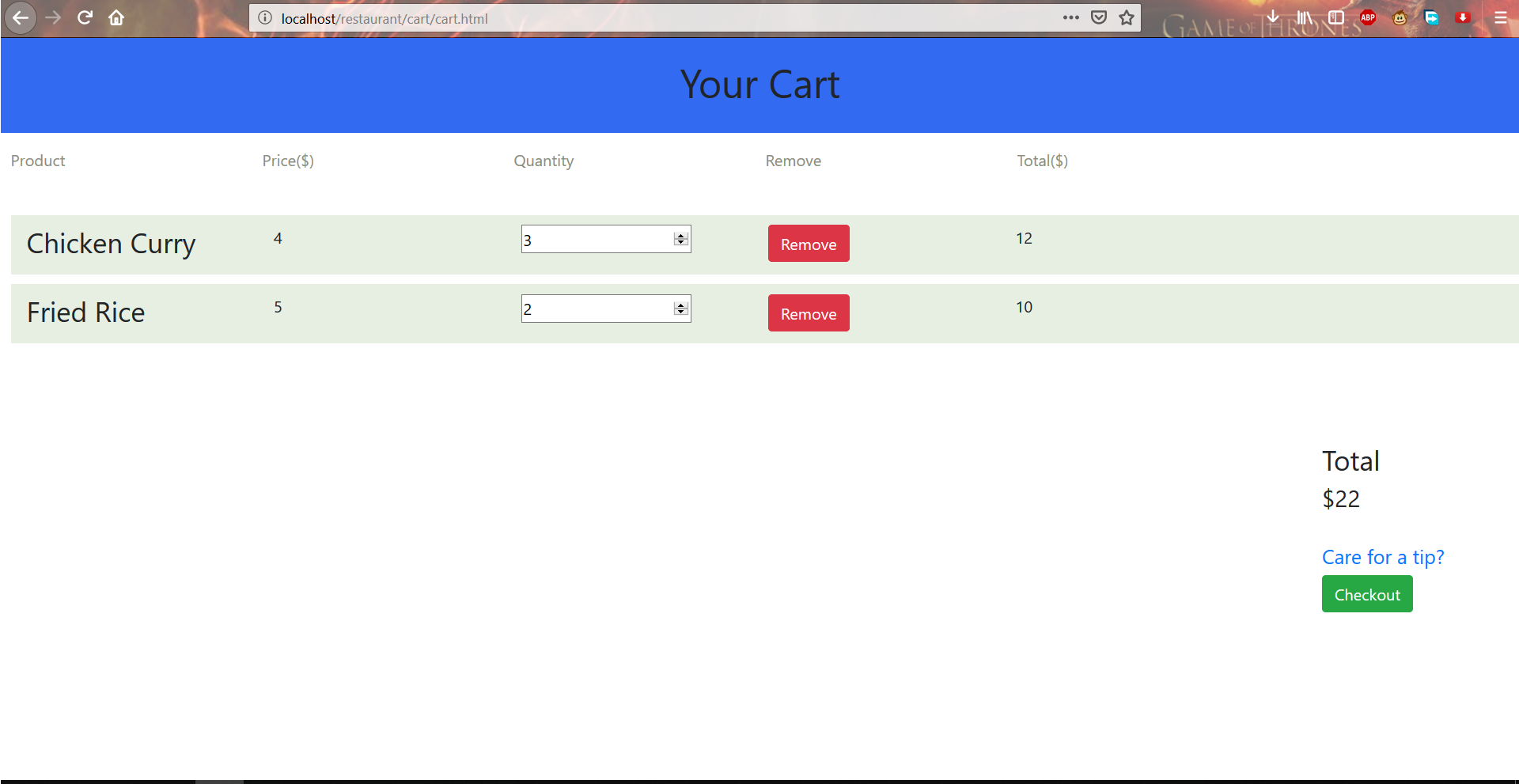Open the Downloads panel arrow icon
The image size is (1519, 784).
tap(1274, 17)
